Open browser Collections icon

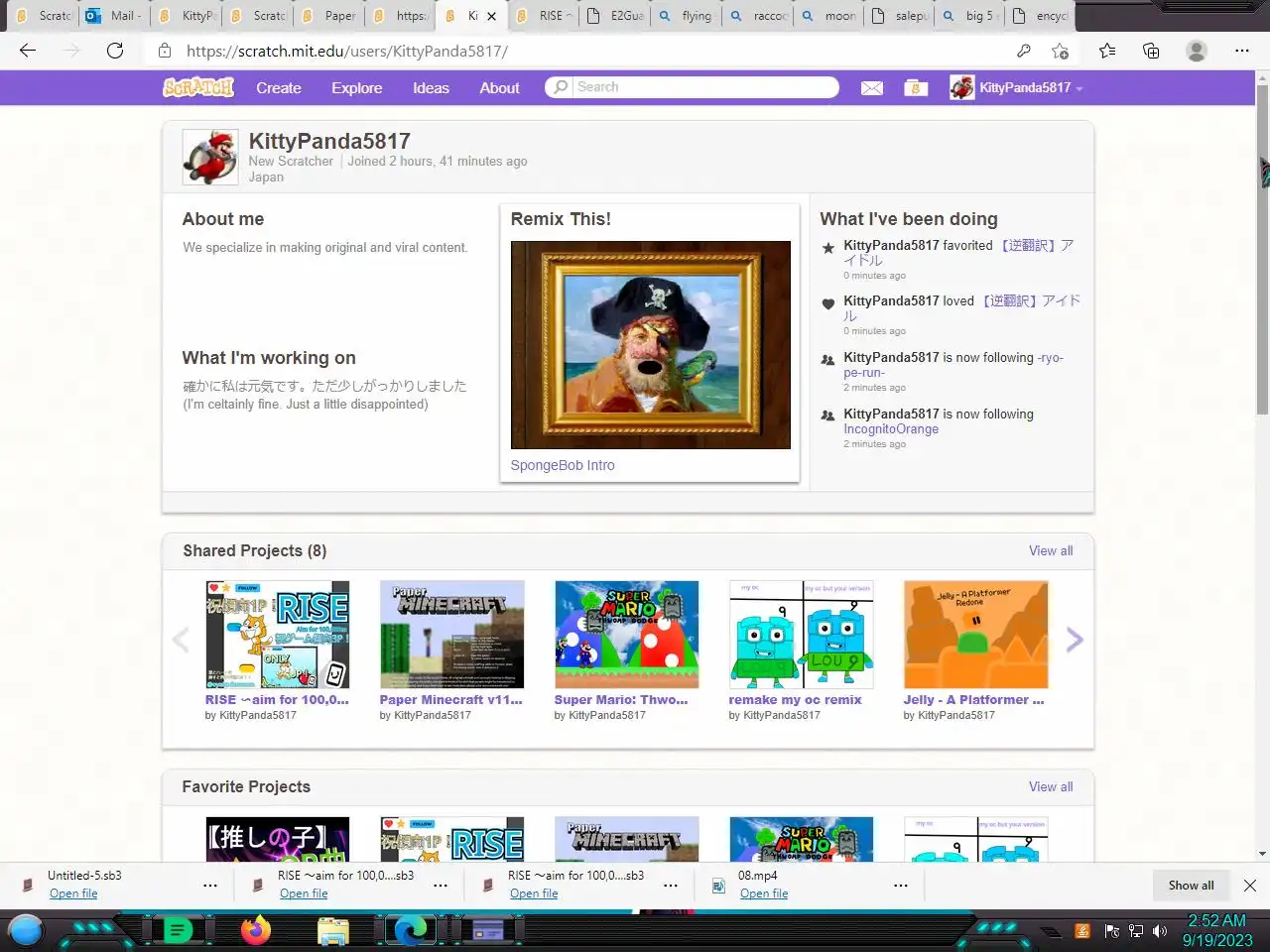coord(1151,51)
